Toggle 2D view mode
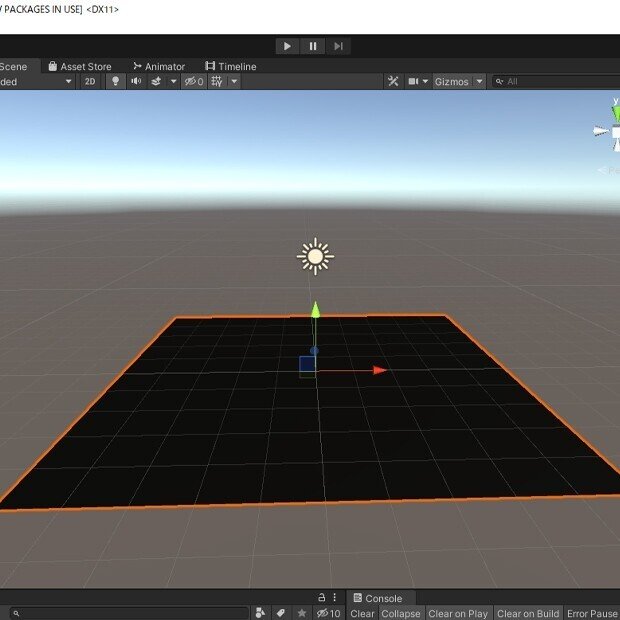Image resolution: width=620 pixels, height=620 pixels. point(90,81)
